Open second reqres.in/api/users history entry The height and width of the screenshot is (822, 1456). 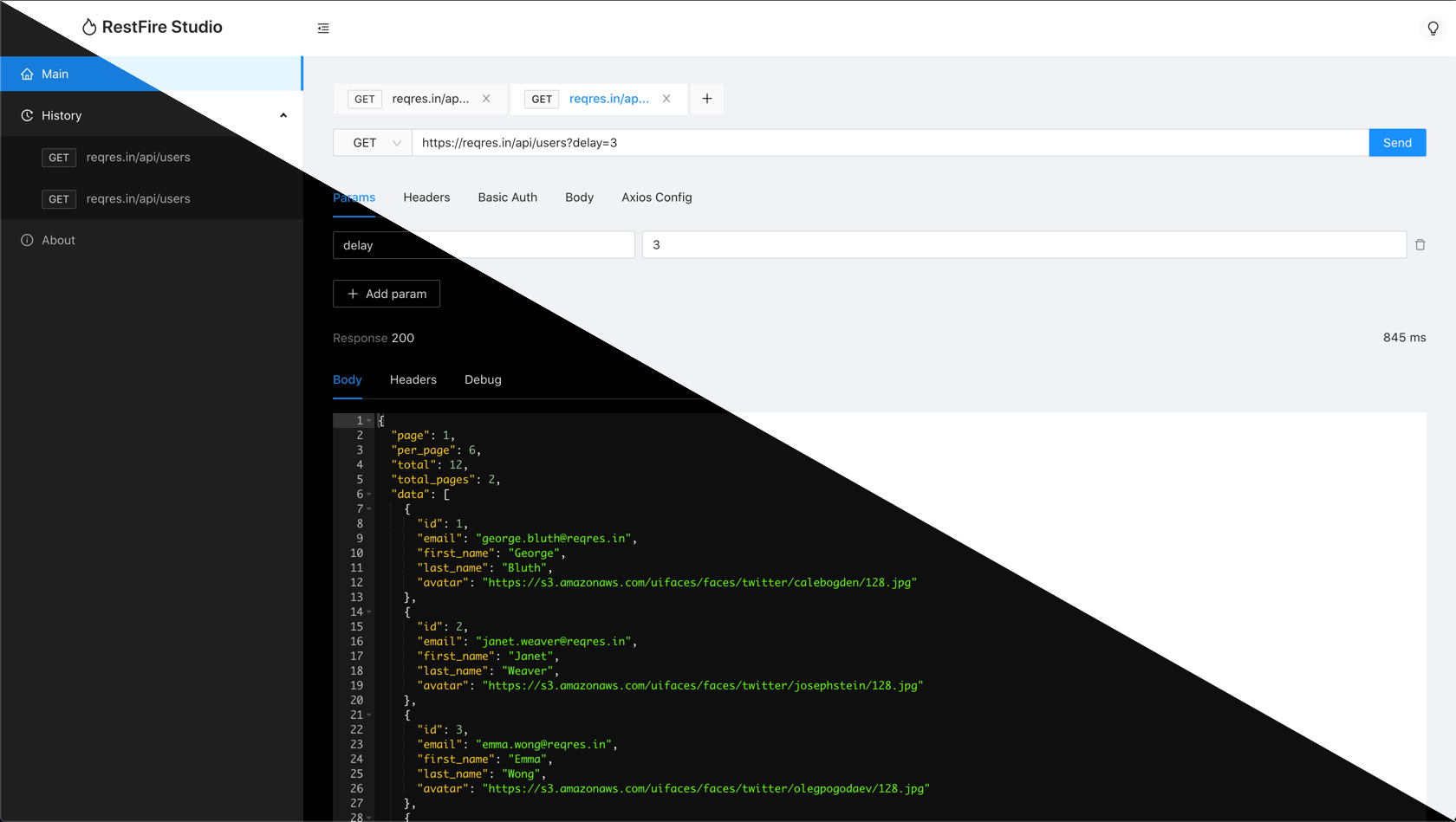click(x=151, y=198)
